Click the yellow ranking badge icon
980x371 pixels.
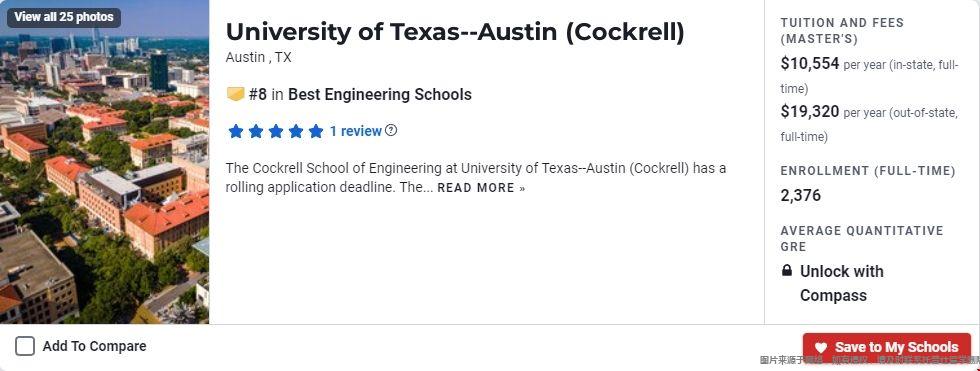[x=235, y=95]
